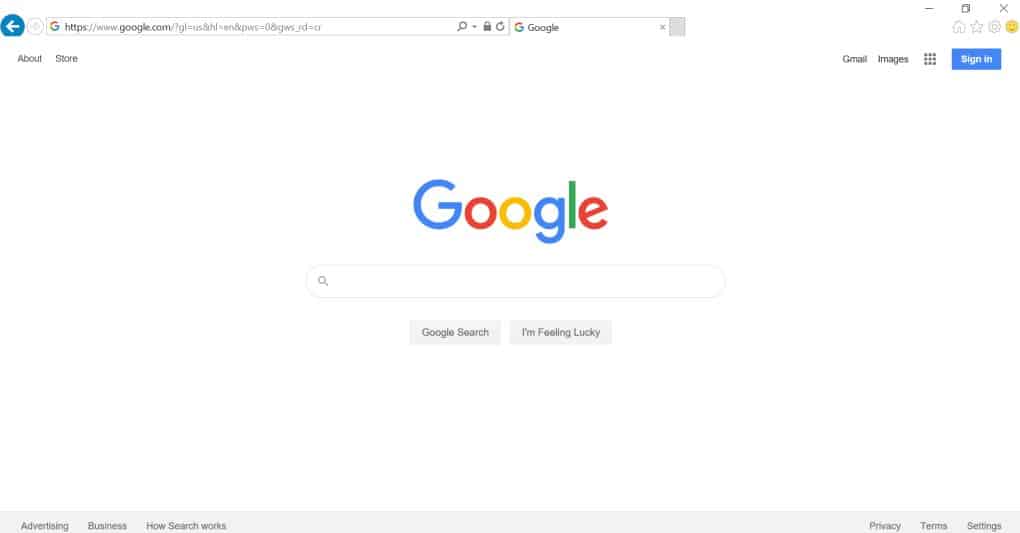
Task: Refresh the page with the reload icon
Action: tap(500, 27)
